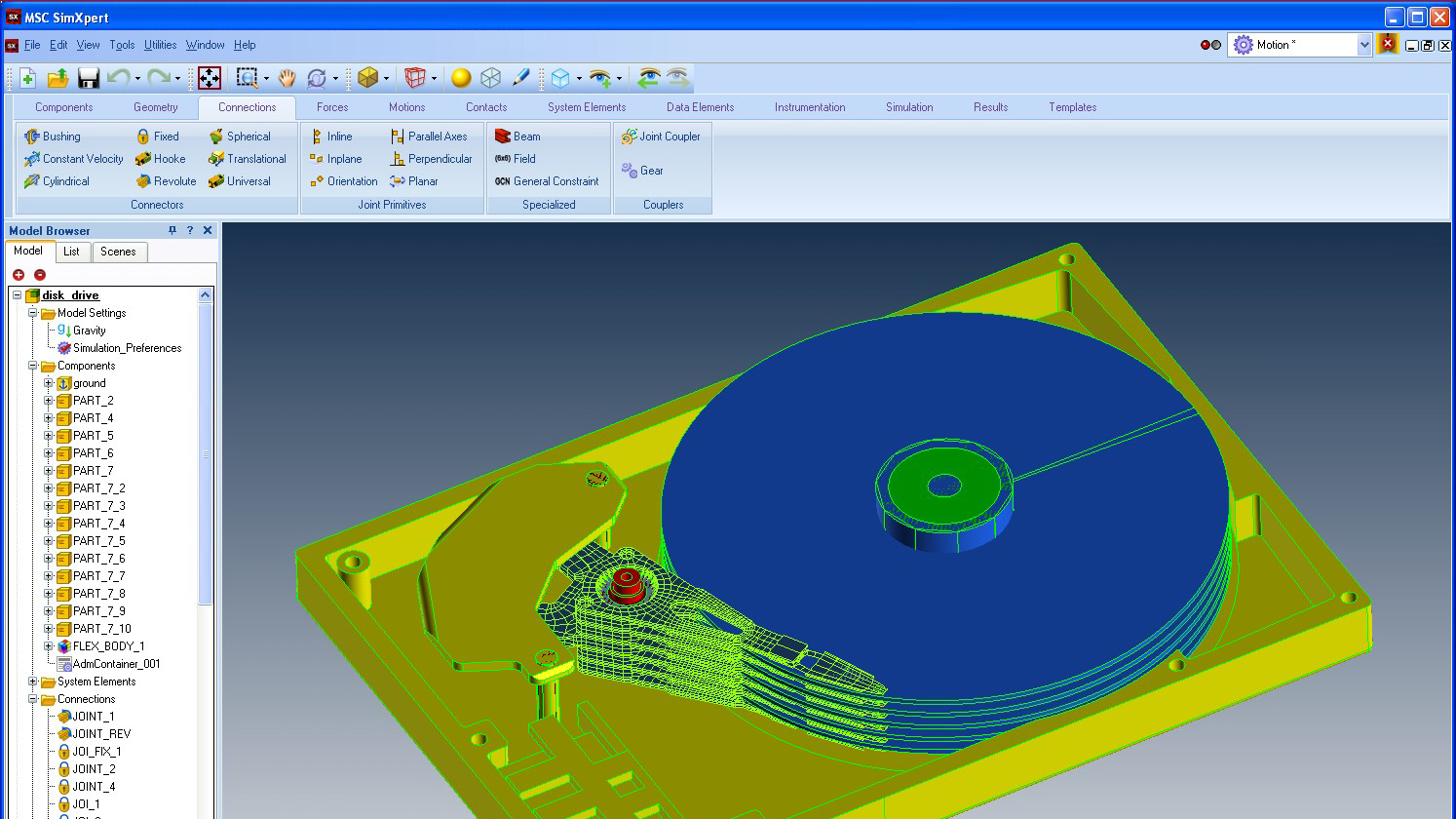Select the Revolute joint connector

[x=166, y=181]
